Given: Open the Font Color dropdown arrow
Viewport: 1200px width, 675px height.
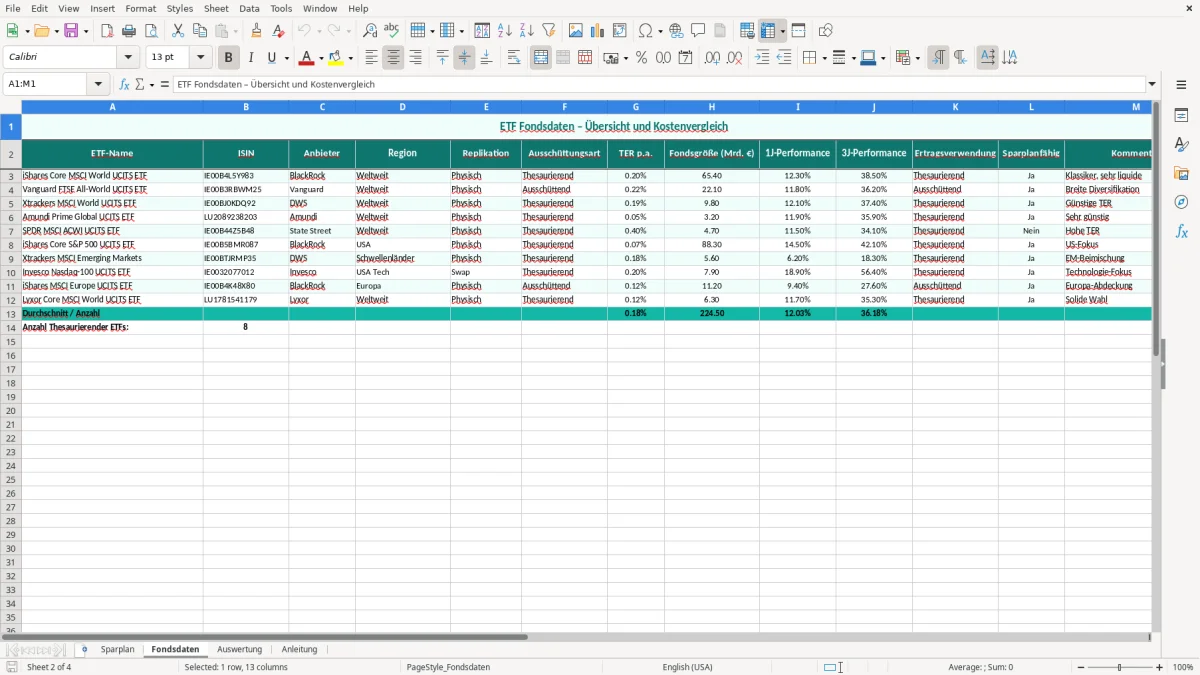Looking at the screenshot, I should tap(321, 58).
